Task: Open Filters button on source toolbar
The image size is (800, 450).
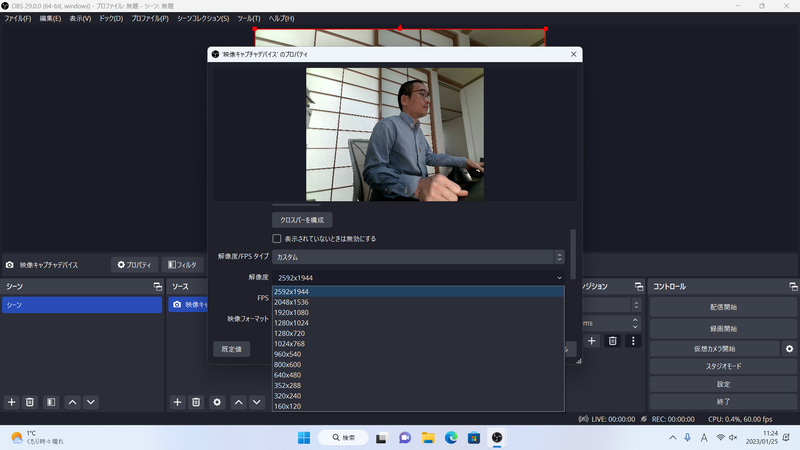Action: [182, 265]
